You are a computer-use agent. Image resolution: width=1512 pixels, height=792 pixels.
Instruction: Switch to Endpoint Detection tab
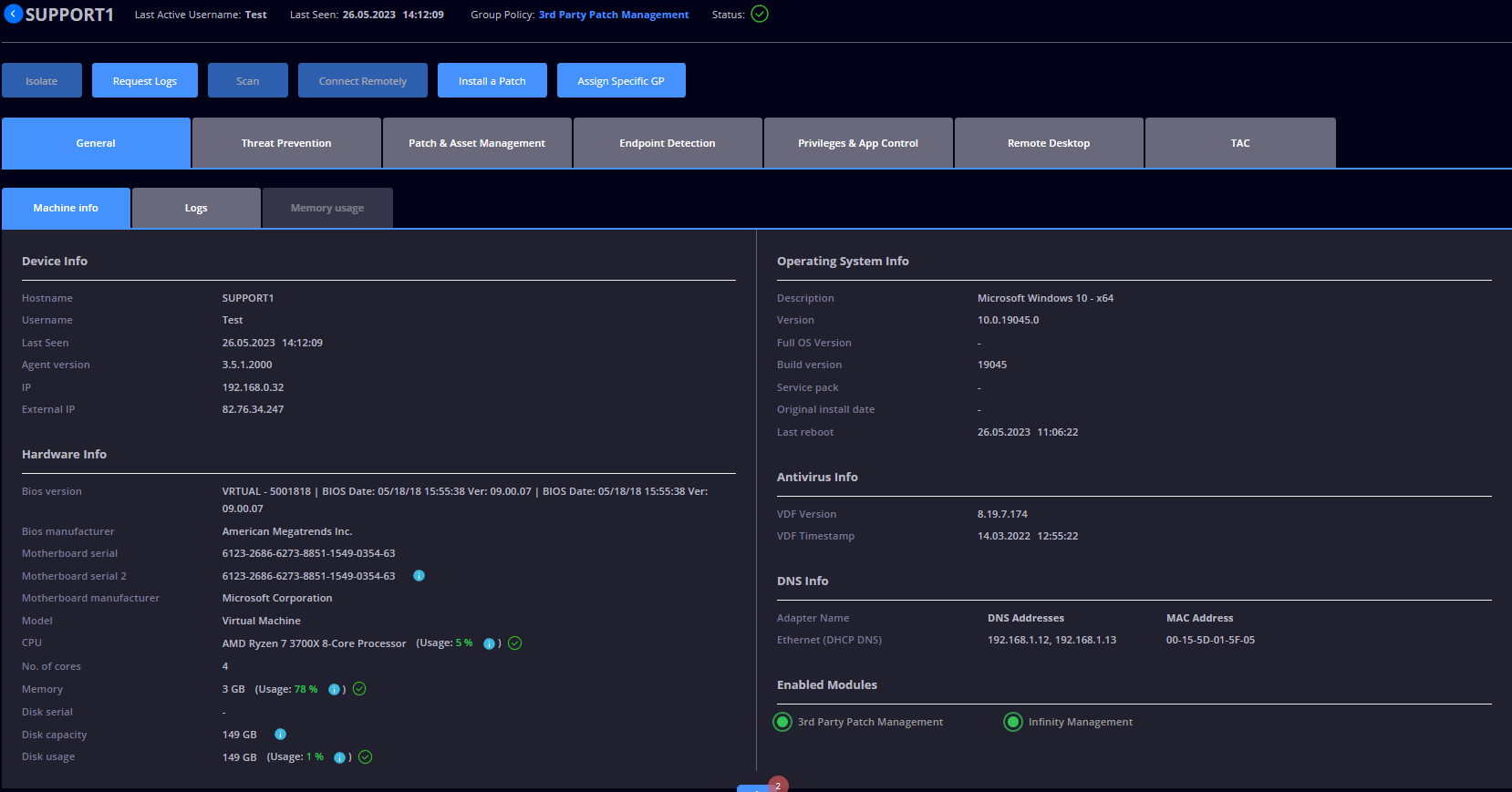click(668, 143)
